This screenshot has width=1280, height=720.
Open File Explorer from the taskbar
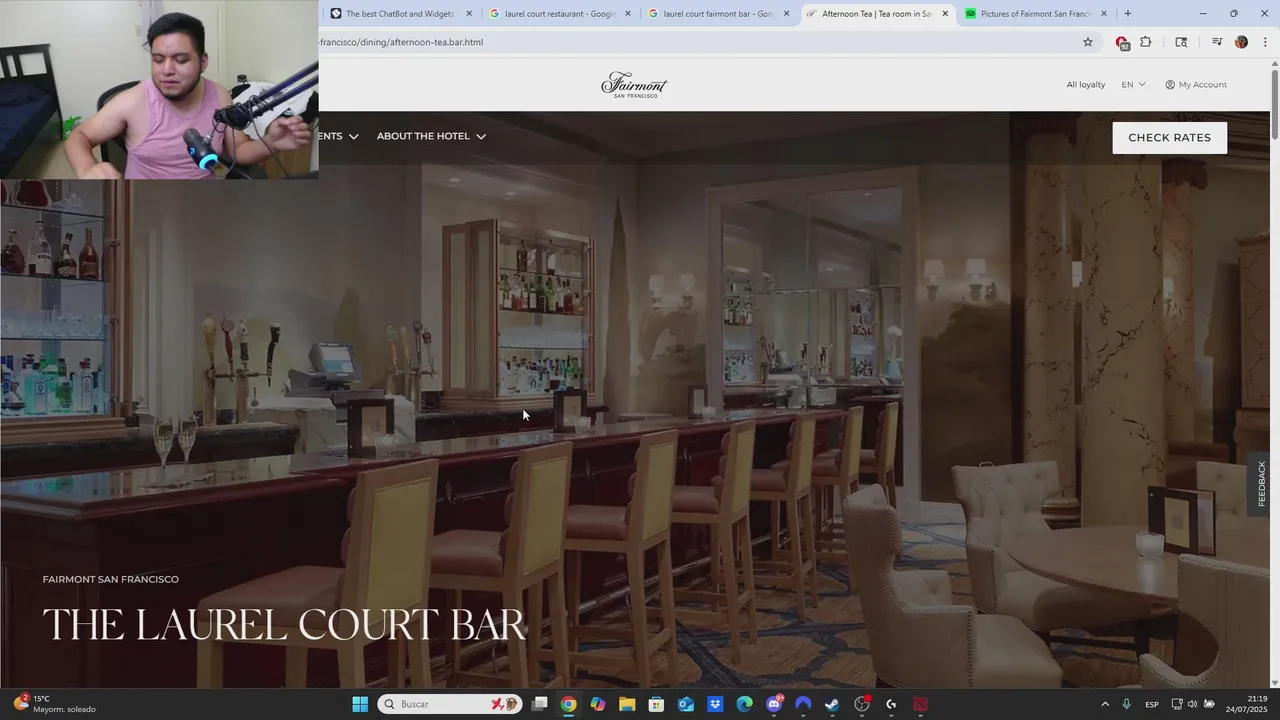pyautogui.click(x=627, y=704)
